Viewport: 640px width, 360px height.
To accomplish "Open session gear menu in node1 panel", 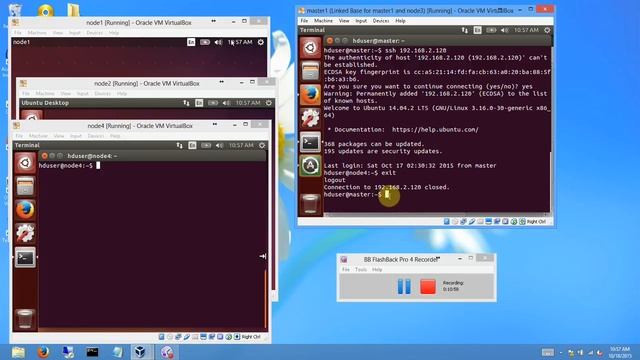I will 261,42.
